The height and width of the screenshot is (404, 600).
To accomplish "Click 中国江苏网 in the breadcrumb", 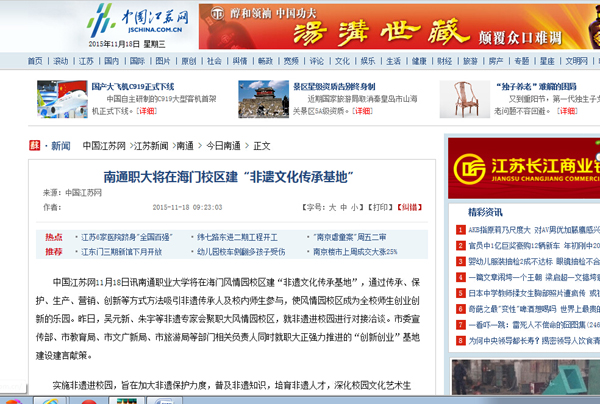I will click(x=104, y=146).
